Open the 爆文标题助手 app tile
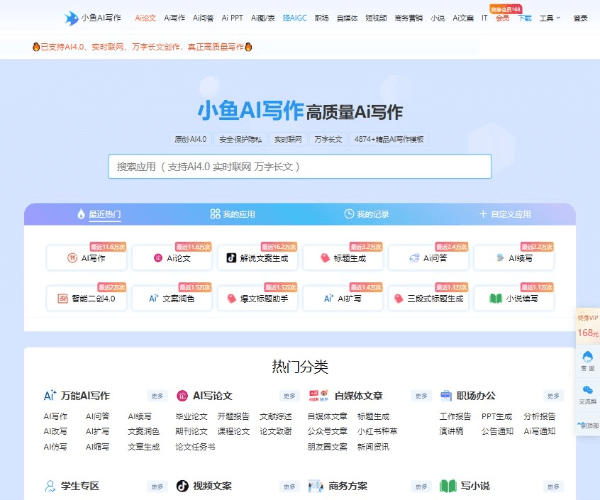 coord(257,298)
